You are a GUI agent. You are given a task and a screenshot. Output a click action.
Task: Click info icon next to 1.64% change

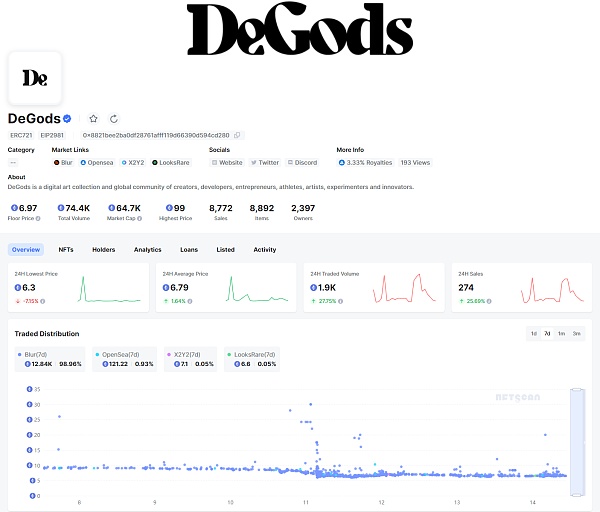190,301
